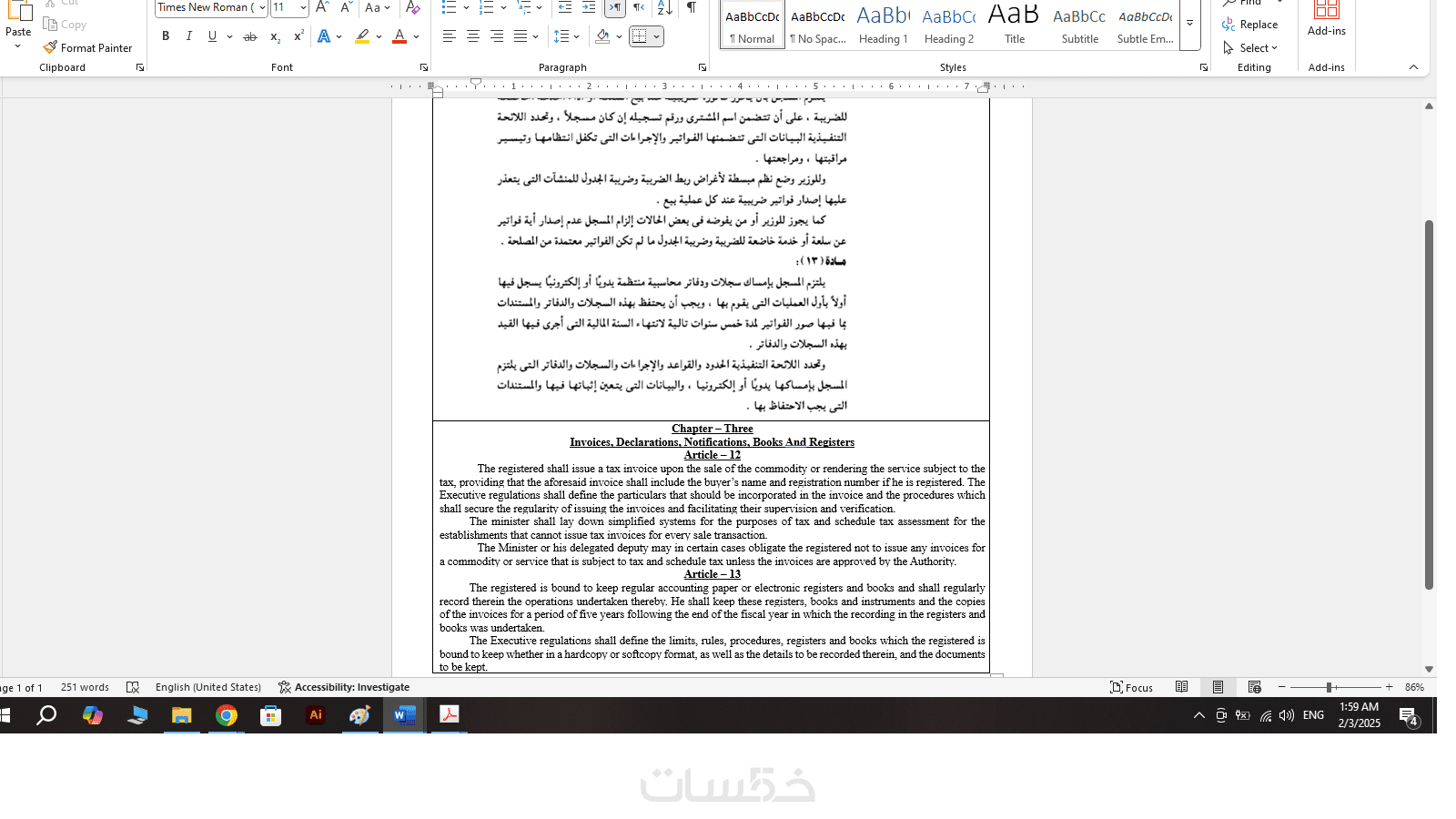Toggle Italic formatting

coord(188,36)
